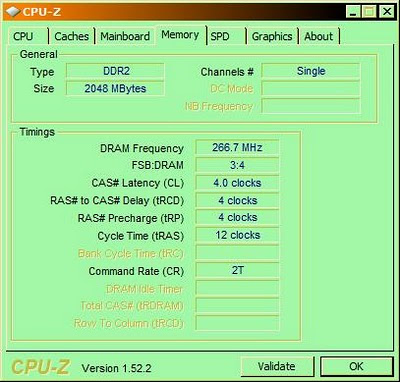400x382 pixels.
Task: Click the CAS# Latency (CL) label
Action: (138, 183)
